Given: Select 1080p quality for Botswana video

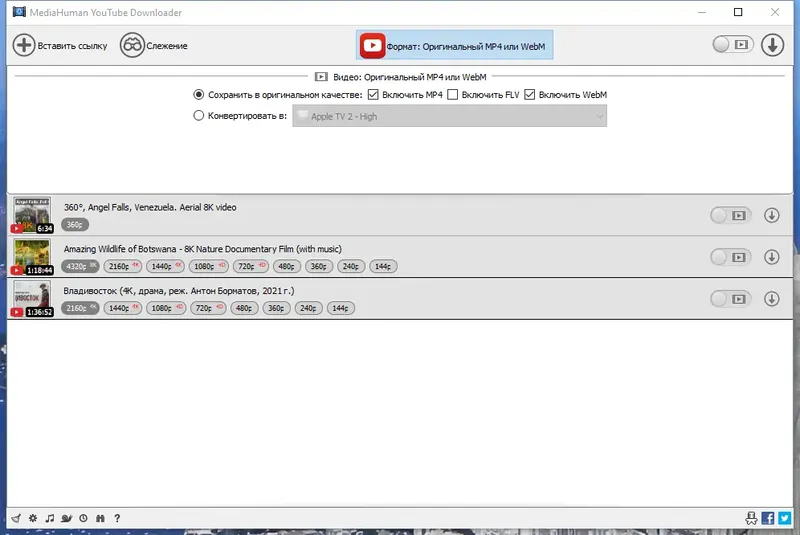Looking at the screenshot, I should tap(208, 266).
